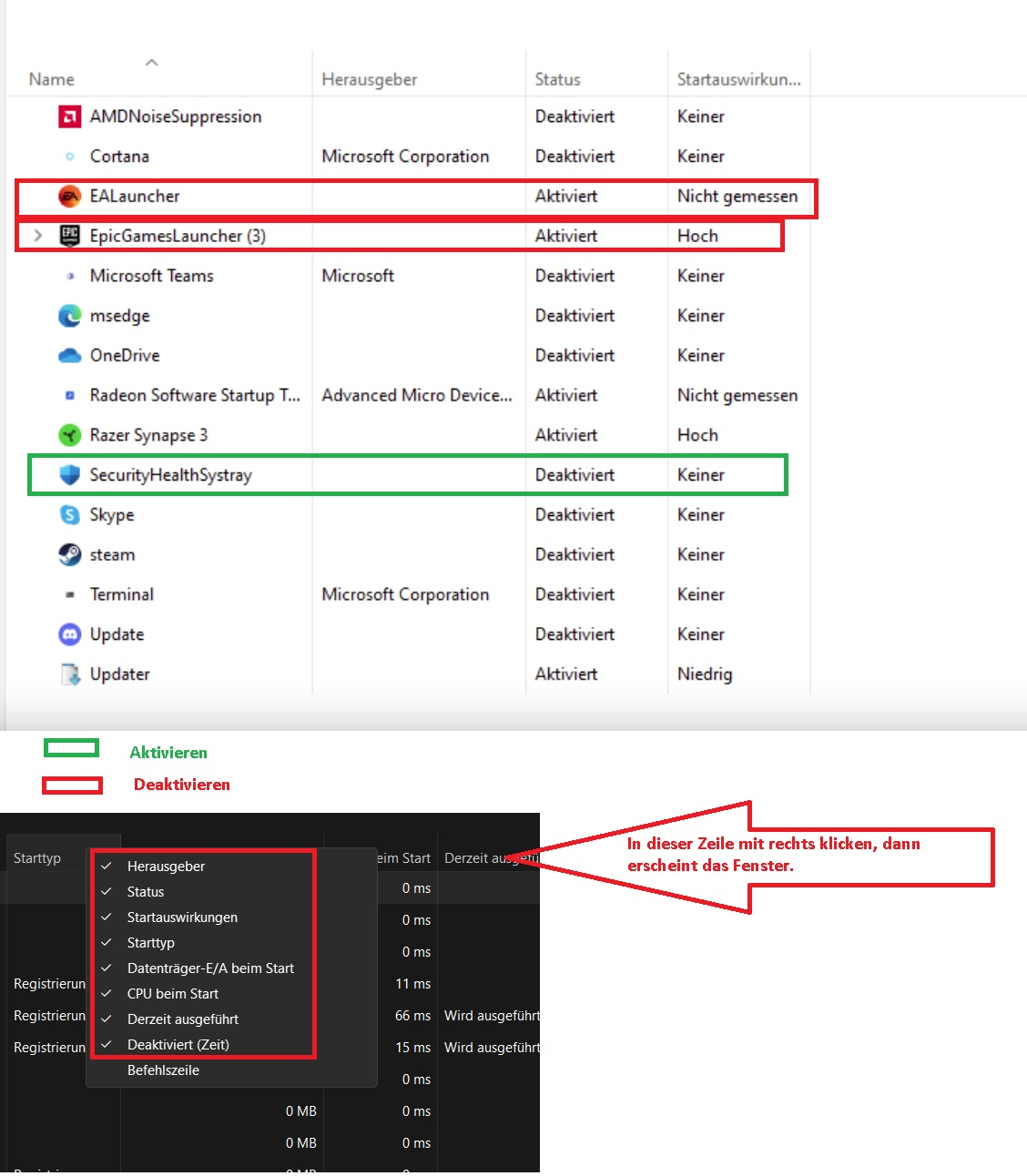Select the SecurityHealthSystray entry name

(x=170, y=475)
